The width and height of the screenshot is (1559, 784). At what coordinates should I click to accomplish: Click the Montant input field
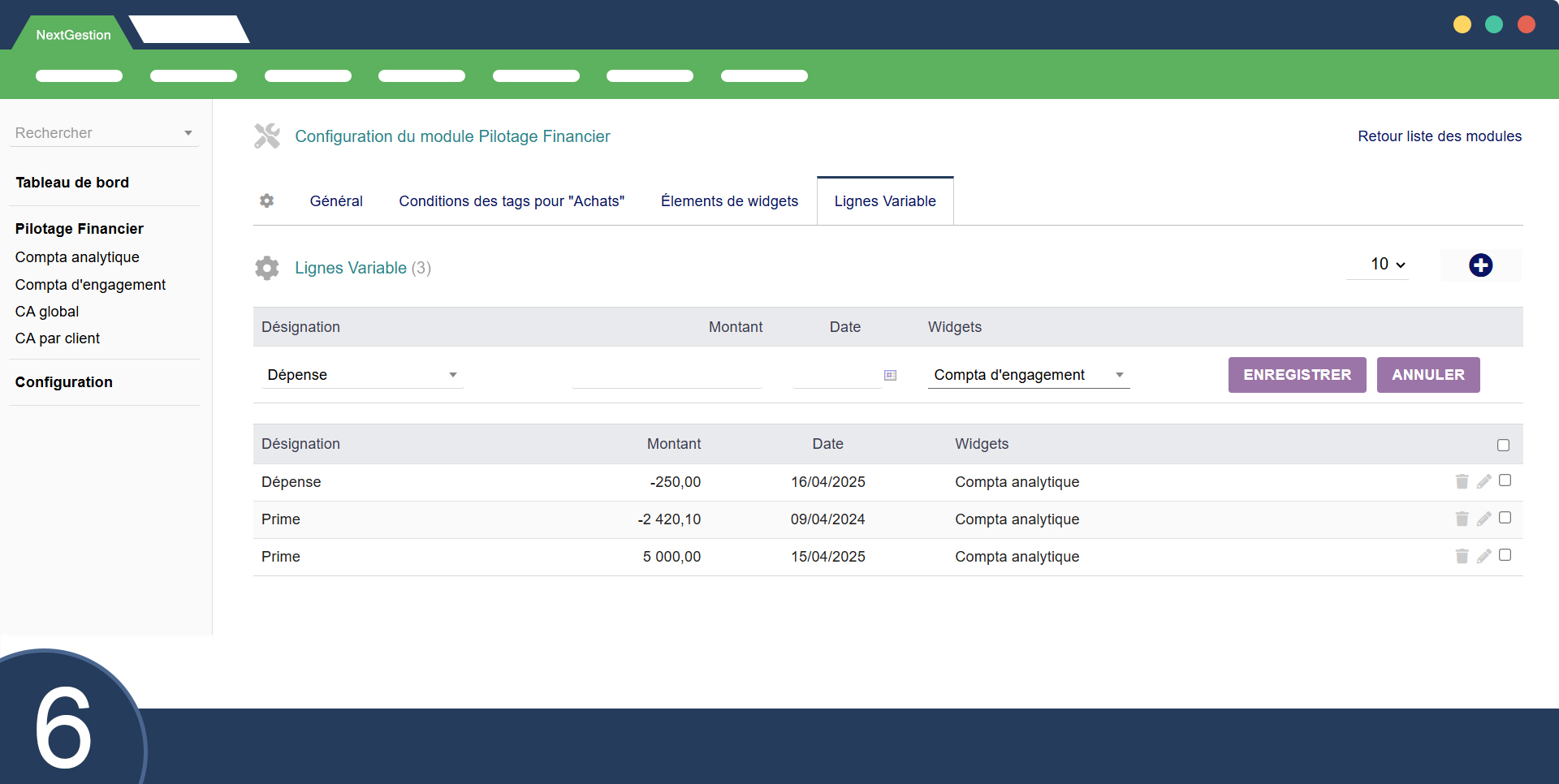pyautogui.click(x=667, y=375)
